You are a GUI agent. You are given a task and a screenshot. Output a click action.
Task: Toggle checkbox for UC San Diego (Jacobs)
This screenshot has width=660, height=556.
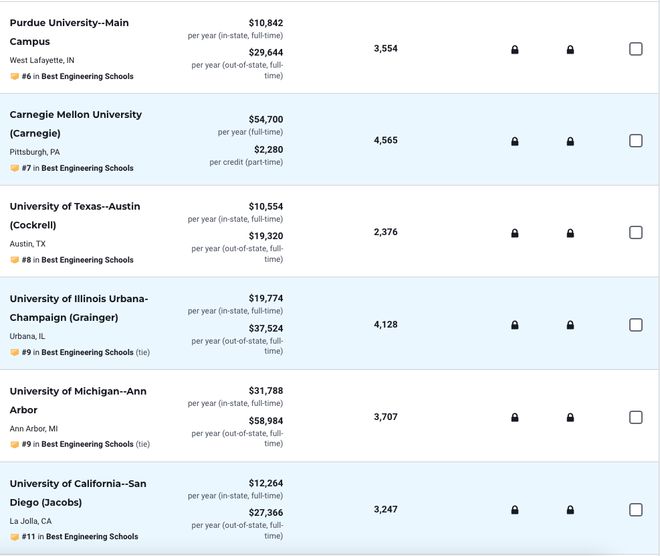pos(635,510)
